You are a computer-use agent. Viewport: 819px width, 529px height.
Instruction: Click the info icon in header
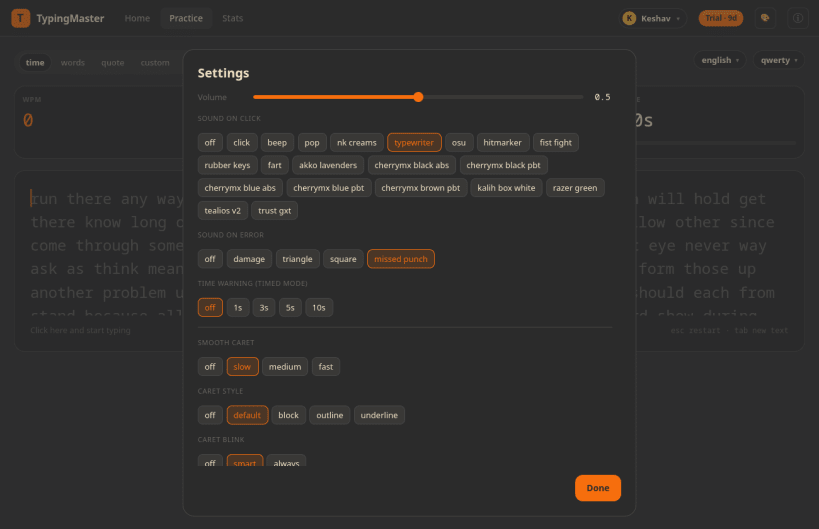point(798,18)
